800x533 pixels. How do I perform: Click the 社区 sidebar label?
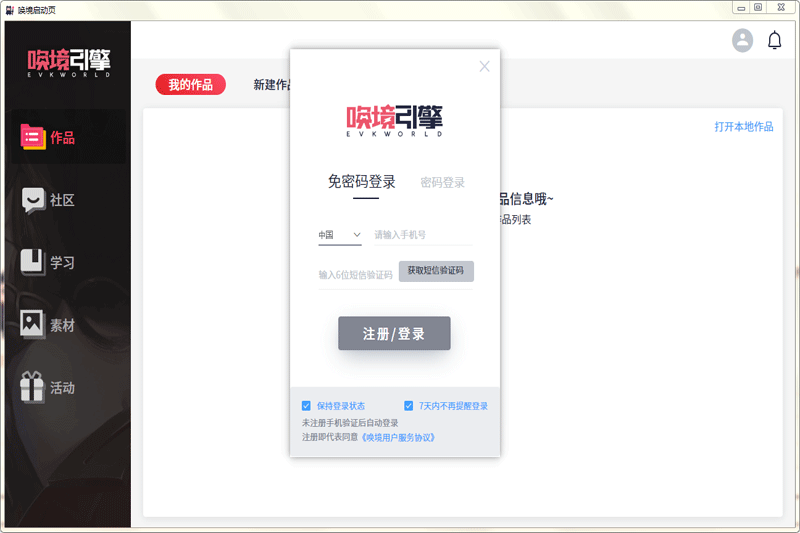(62, 200)
